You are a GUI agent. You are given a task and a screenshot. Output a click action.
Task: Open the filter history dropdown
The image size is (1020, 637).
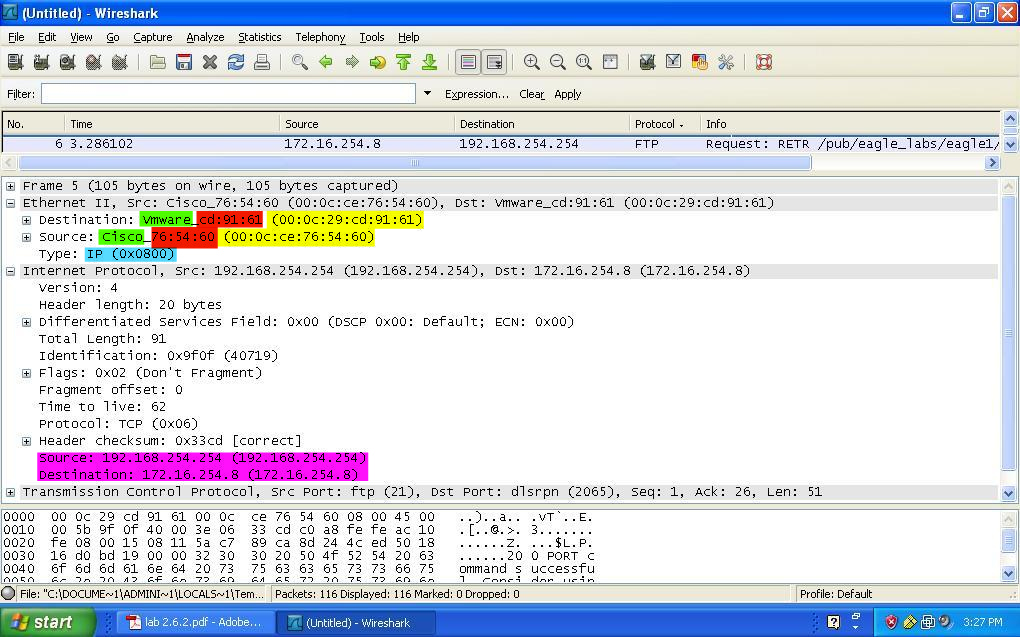tap(427, 94)
